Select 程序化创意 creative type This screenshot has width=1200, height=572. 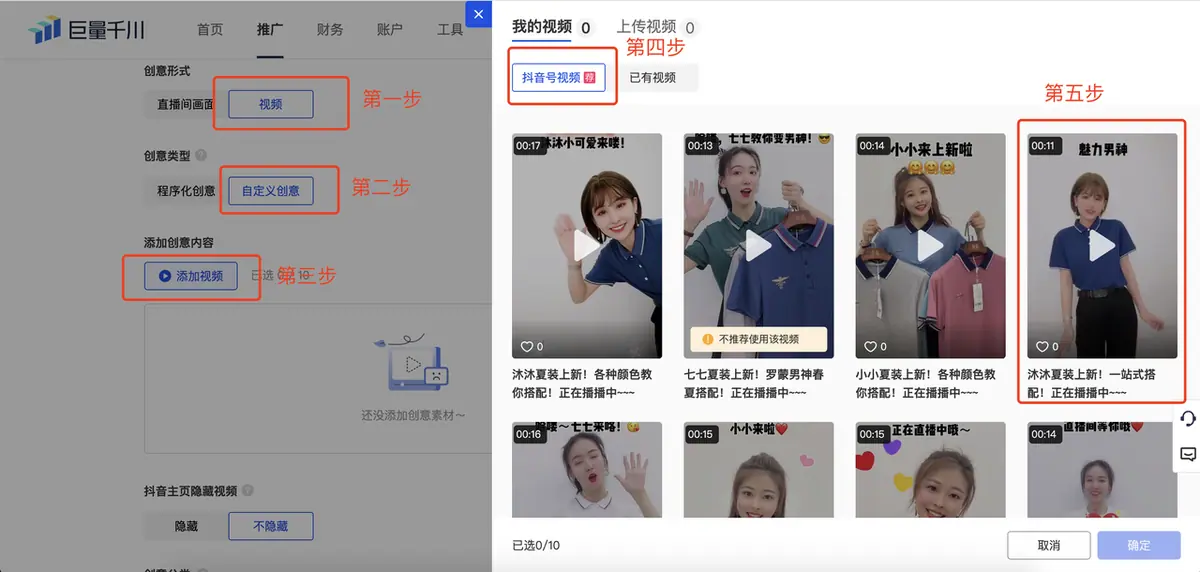click(x=186, y=191)
